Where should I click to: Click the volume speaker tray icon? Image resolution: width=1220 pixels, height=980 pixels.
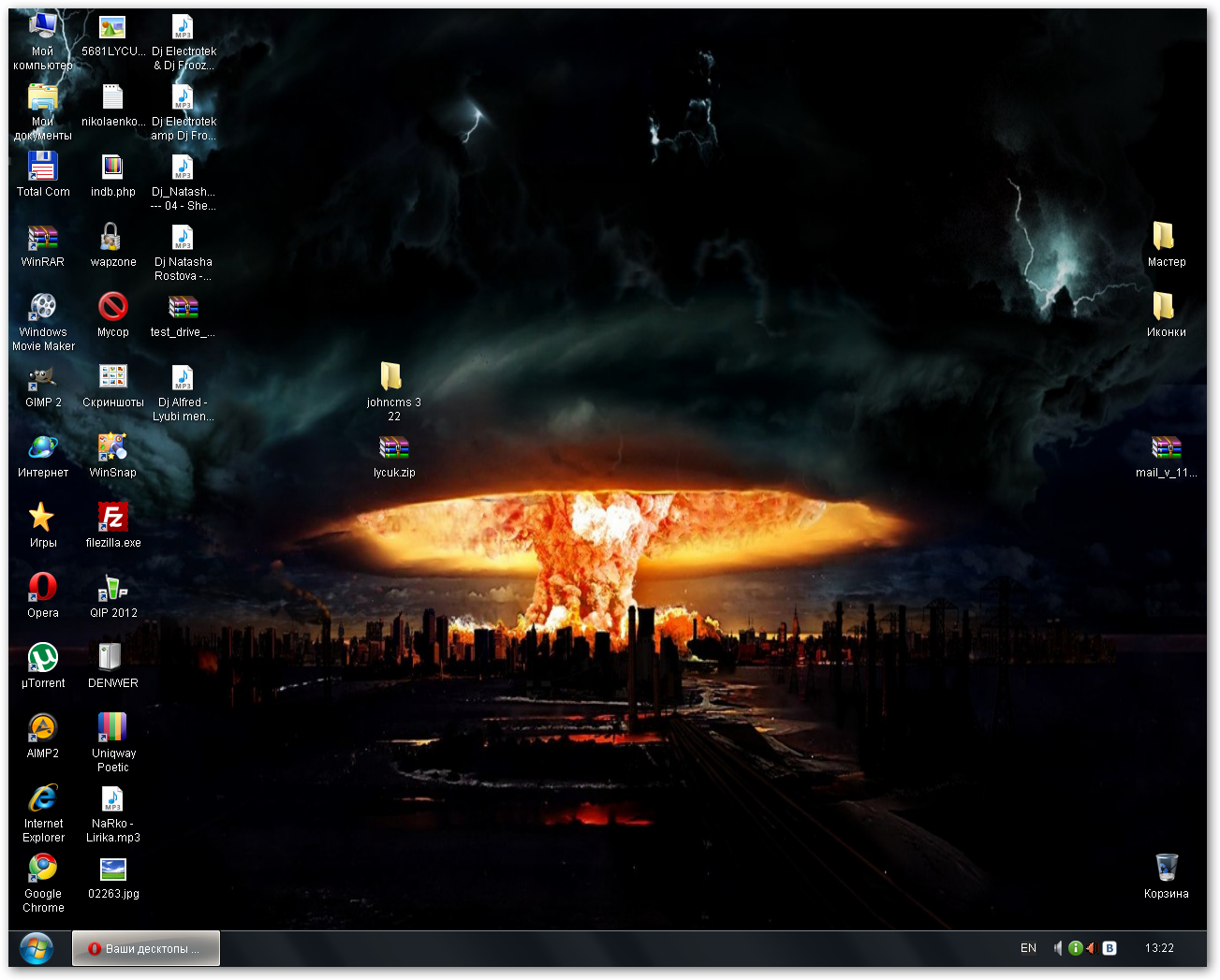pos(1057,948)
